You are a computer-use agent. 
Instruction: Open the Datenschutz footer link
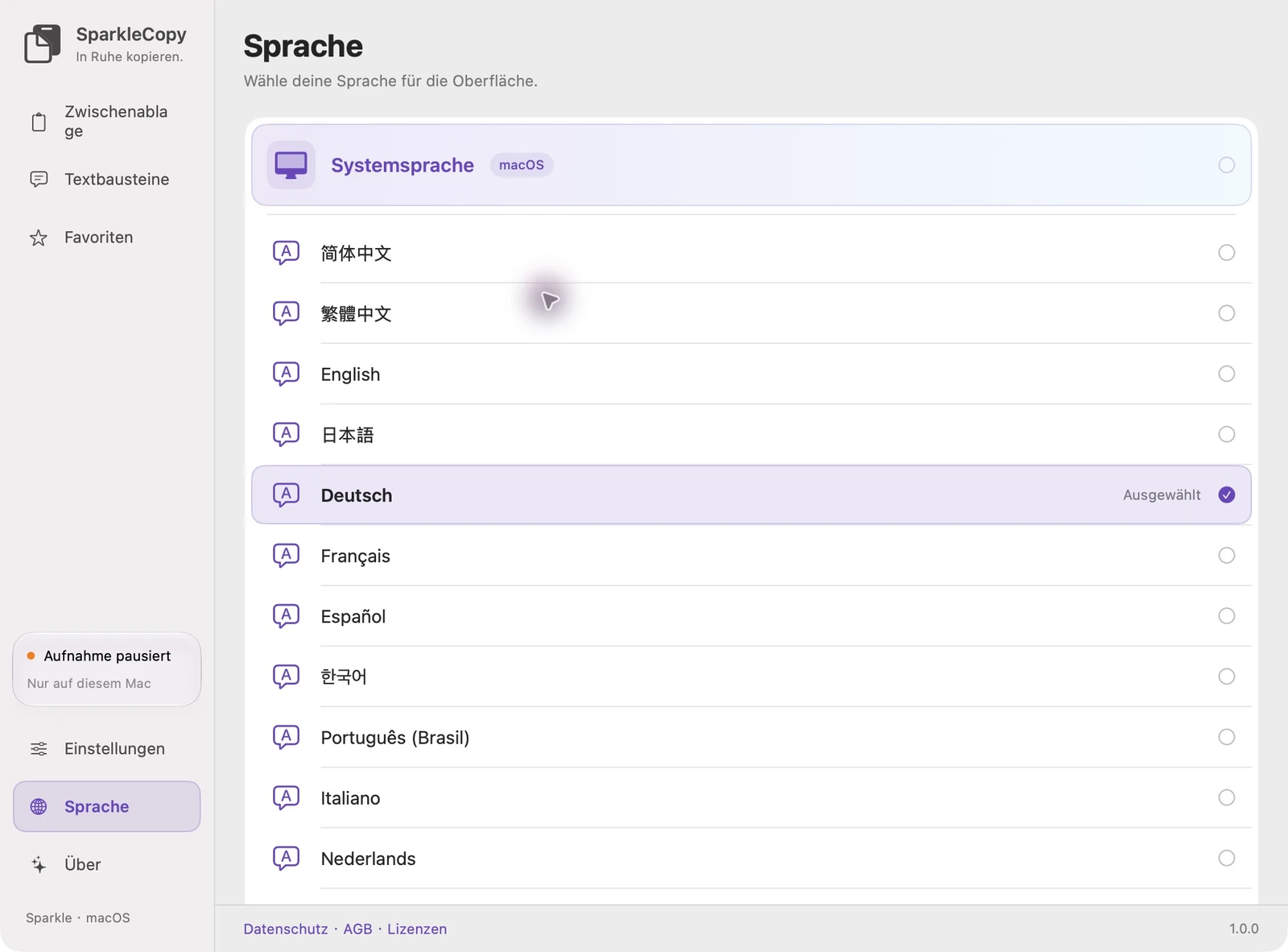tap(286, 929)
